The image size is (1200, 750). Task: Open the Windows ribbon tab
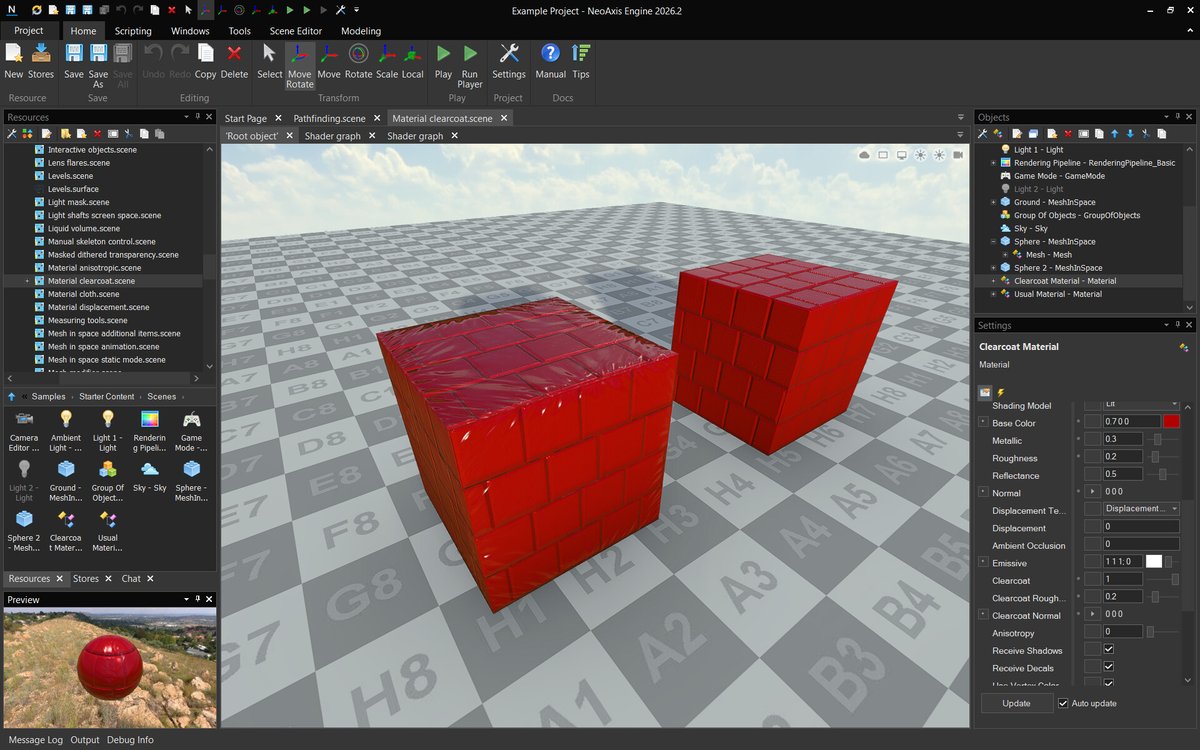[x=190, y=31]
